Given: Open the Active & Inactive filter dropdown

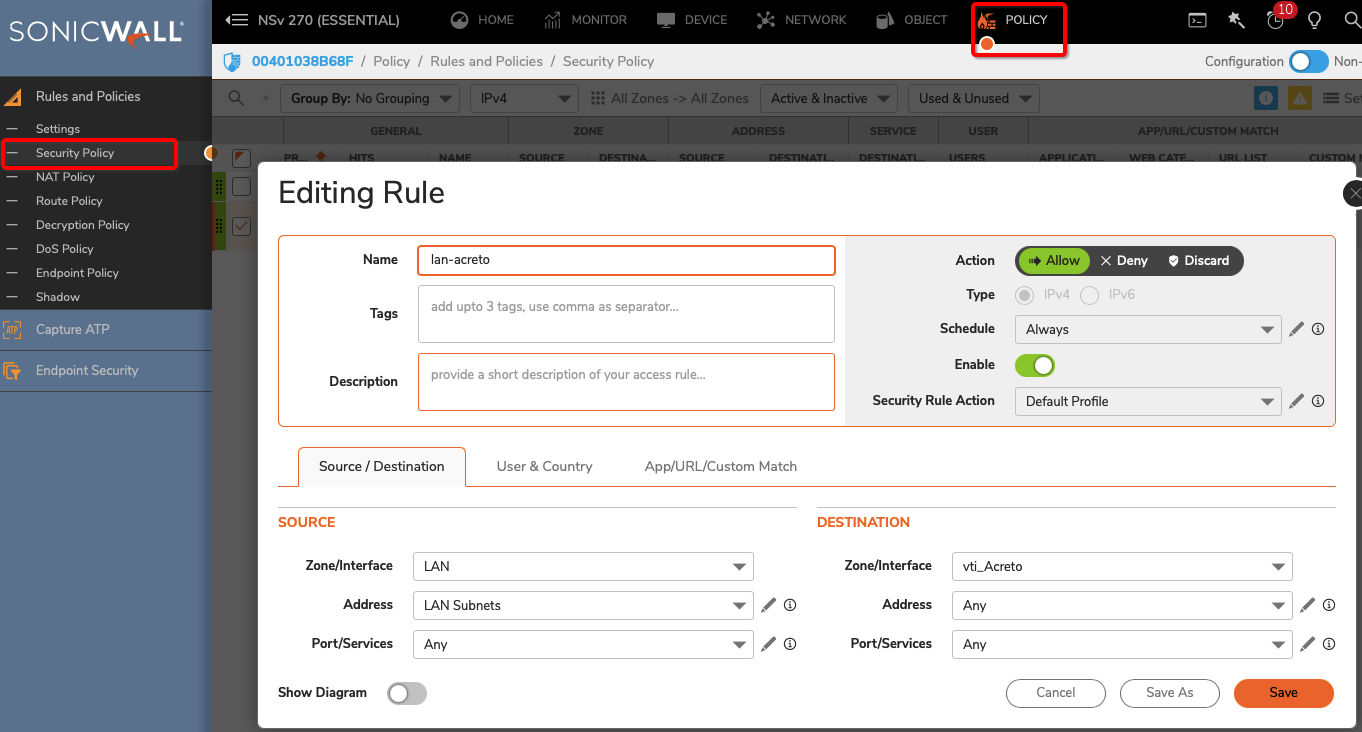Looking at the screenshot, I should (829, 98).
